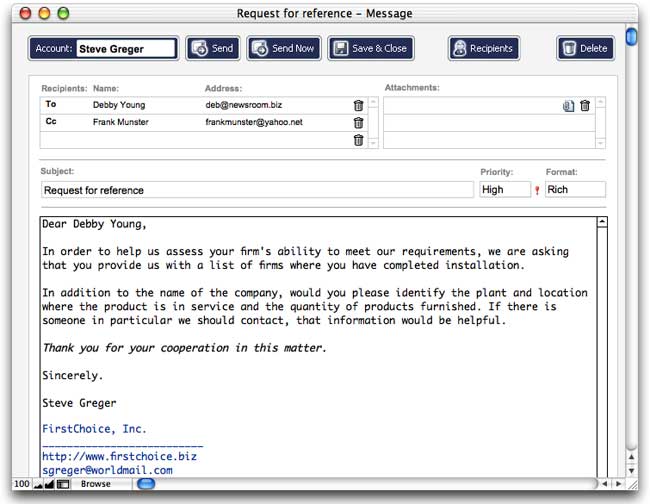Screen dimensions: 650x504
Task: Click the Steve Greger signature line
Action: [79, 403]
